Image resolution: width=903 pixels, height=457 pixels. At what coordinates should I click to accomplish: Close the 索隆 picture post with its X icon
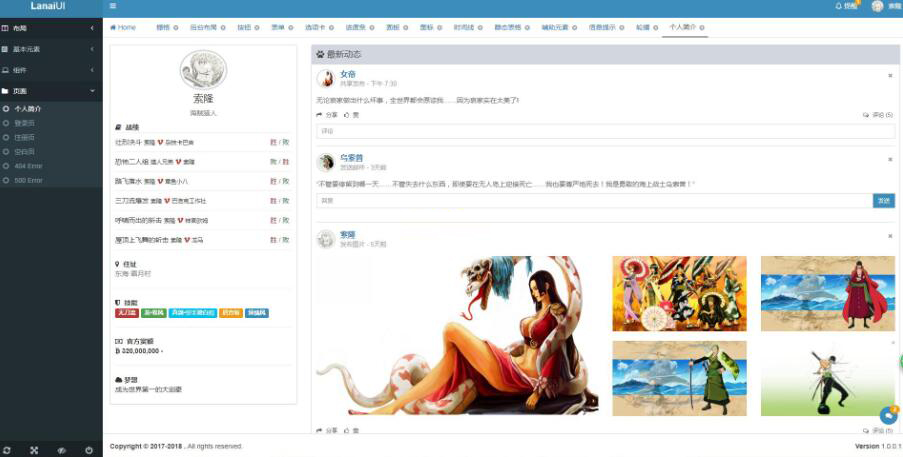click(x=890, y=236)
